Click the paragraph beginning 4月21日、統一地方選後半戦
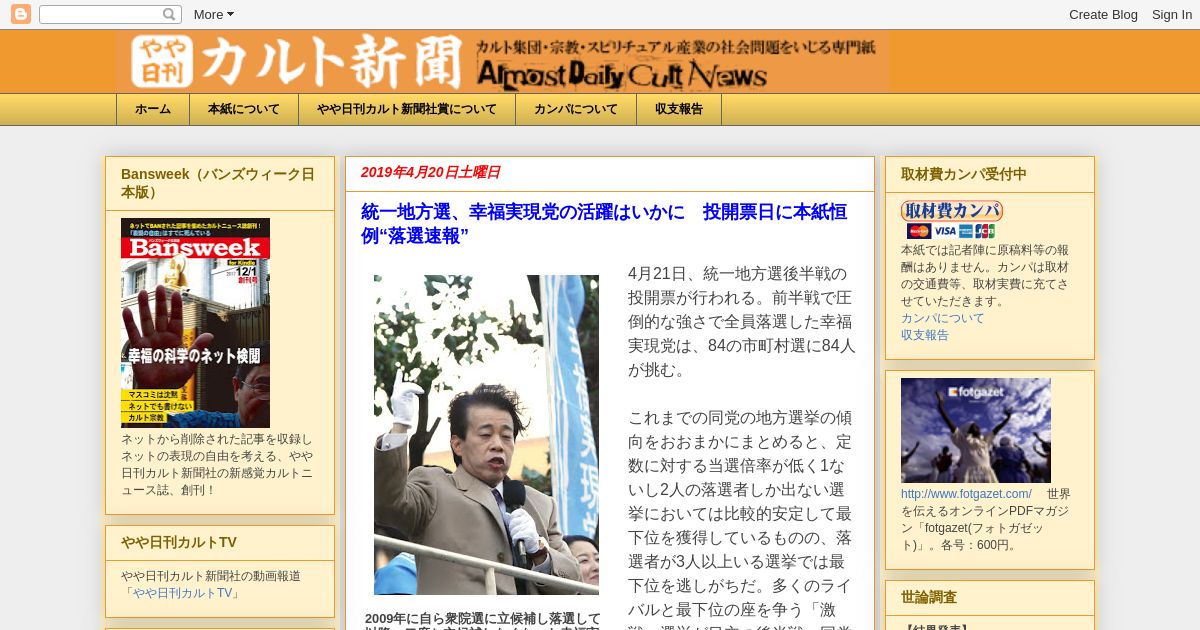Viewport: 1200px width, 630px height. coord(742,322)
